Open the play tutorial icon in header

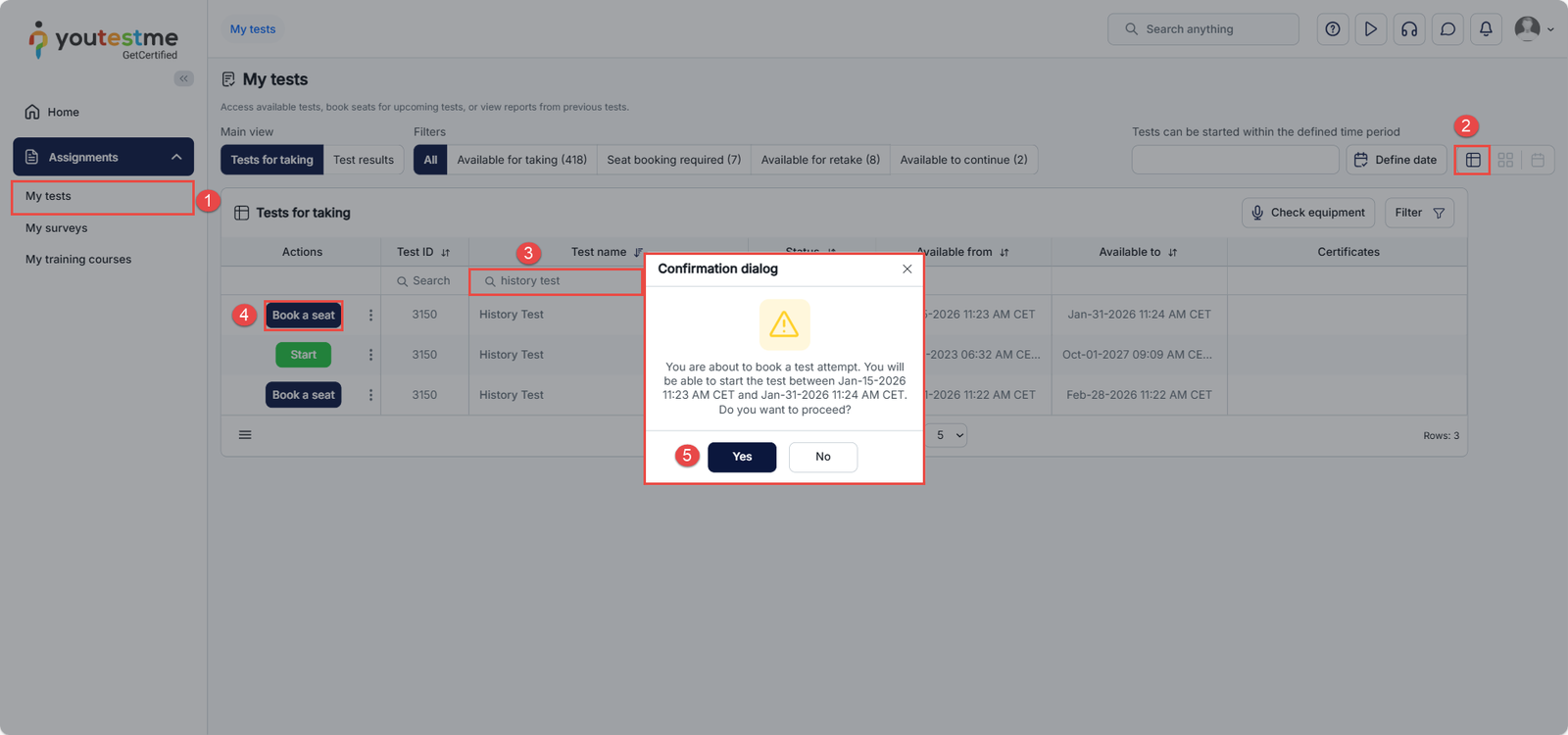click(x=1371, y=29)
